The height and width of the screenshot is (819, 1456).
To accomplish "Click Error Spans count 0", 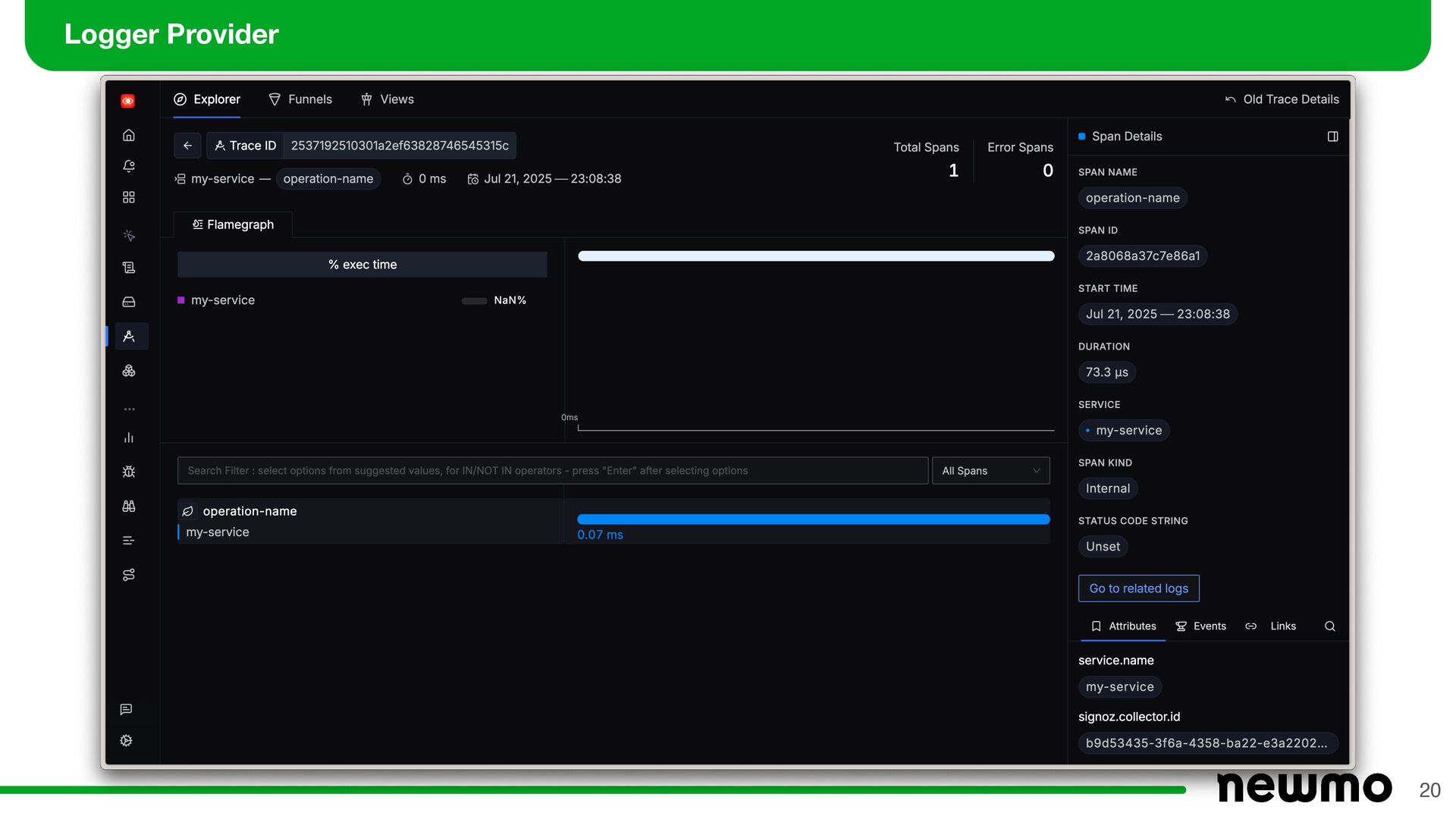I will 1047,171.
